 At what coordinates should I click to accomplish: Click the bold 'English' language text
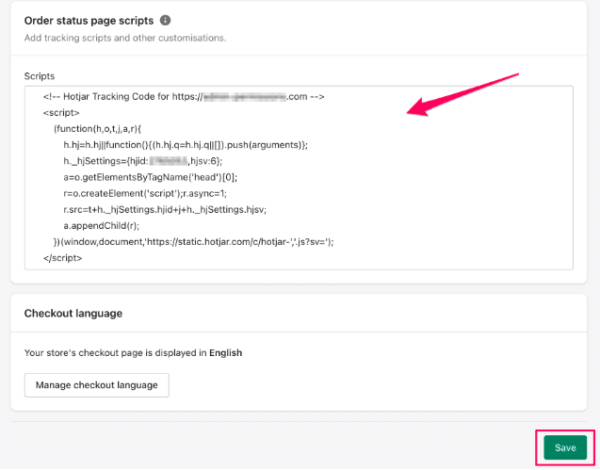[226, 353]
